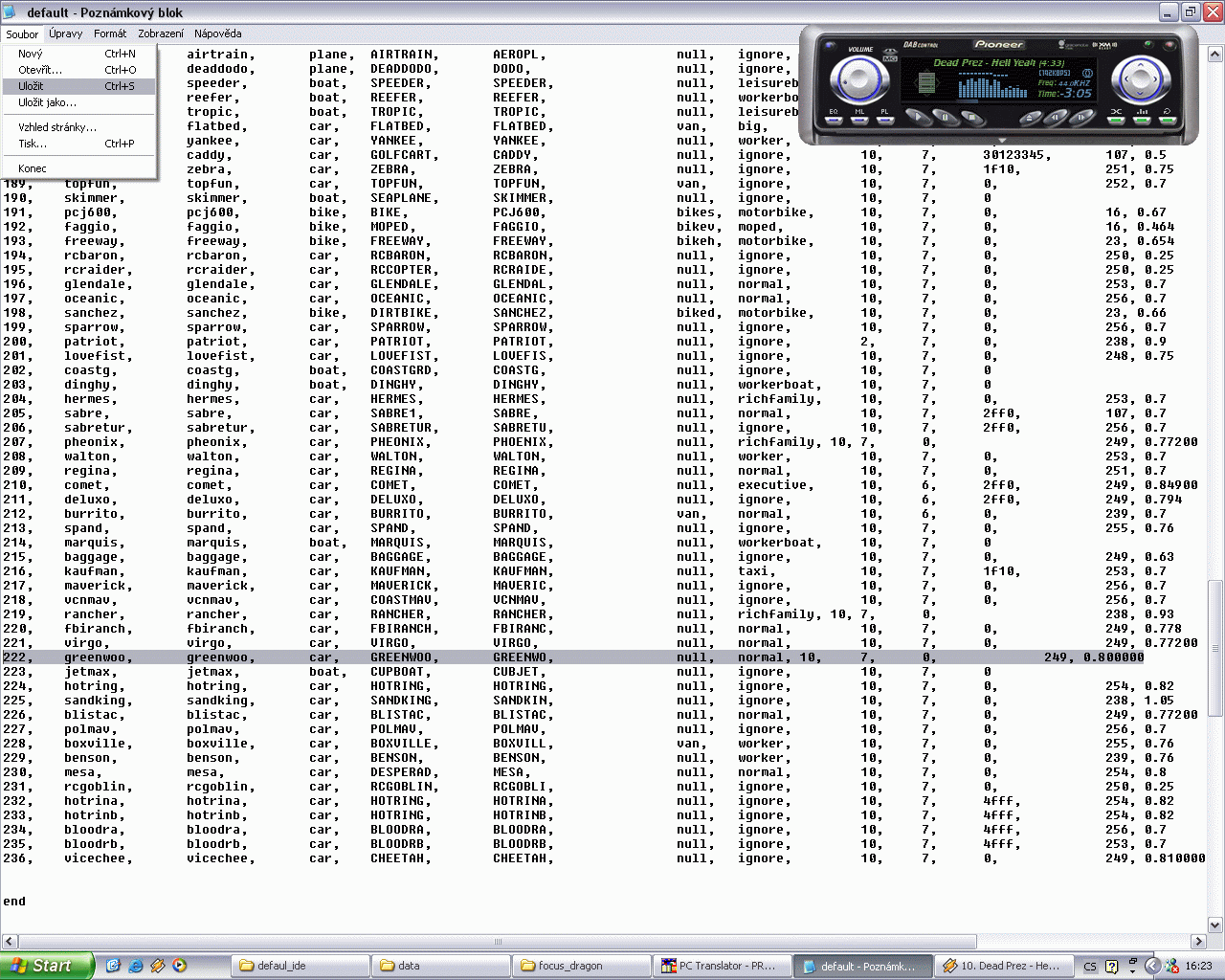Select Uložit jako... in the Soubor menu
The width and height of the screenshot is (1225, 980).
click(x=47, y=102)
